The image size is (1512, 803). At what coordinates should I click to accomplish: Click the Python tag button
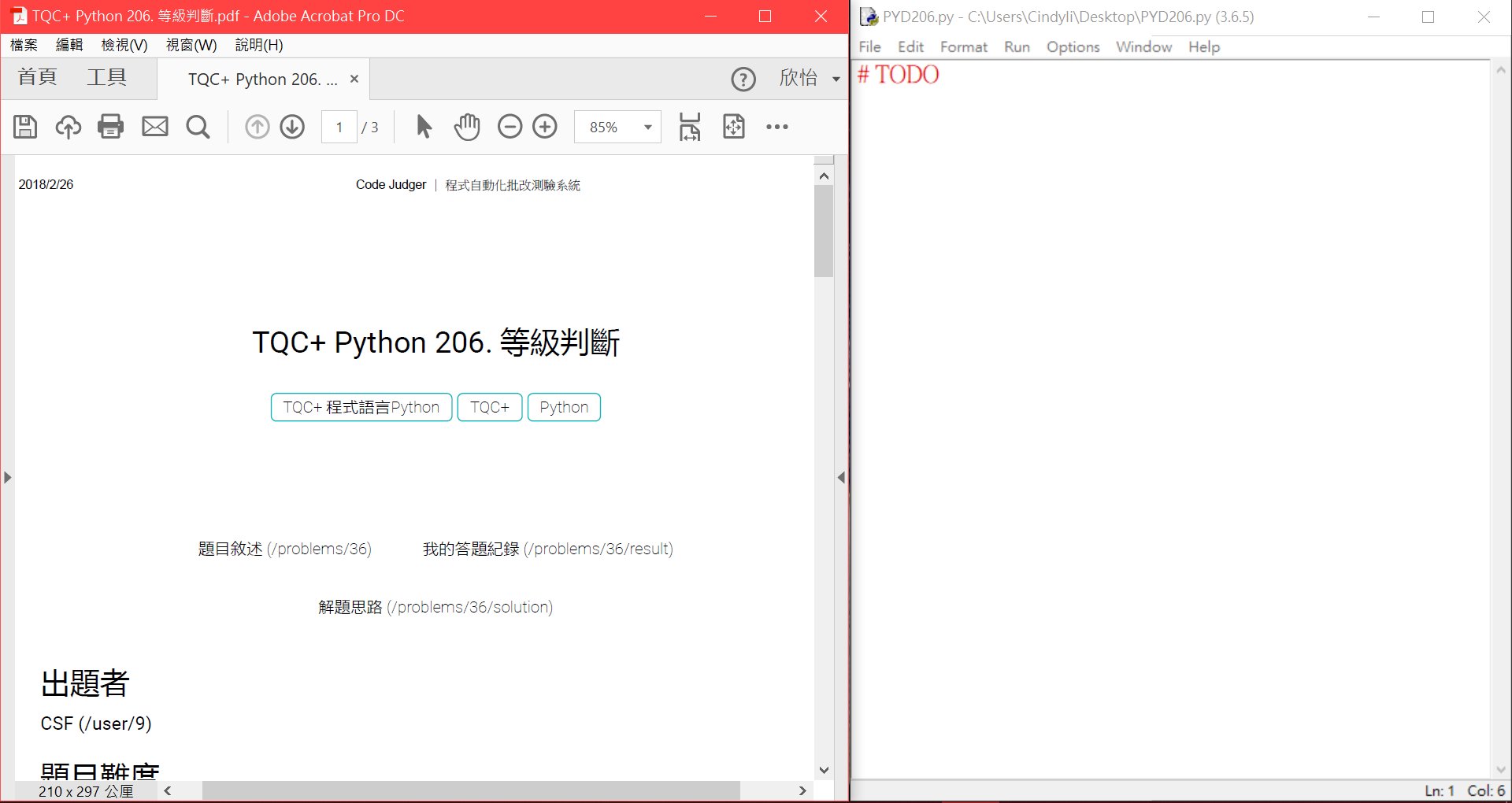pos(564,407)
